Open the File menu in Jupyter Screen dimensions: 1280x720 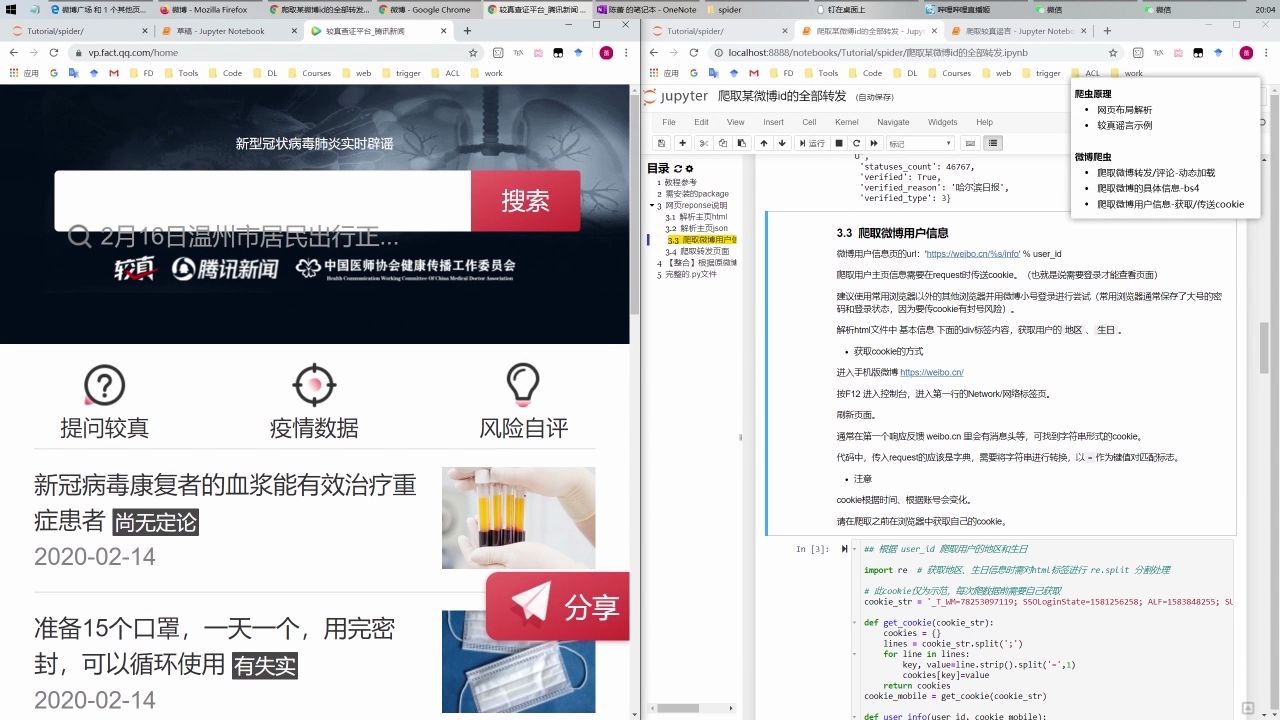pos(669,122)
